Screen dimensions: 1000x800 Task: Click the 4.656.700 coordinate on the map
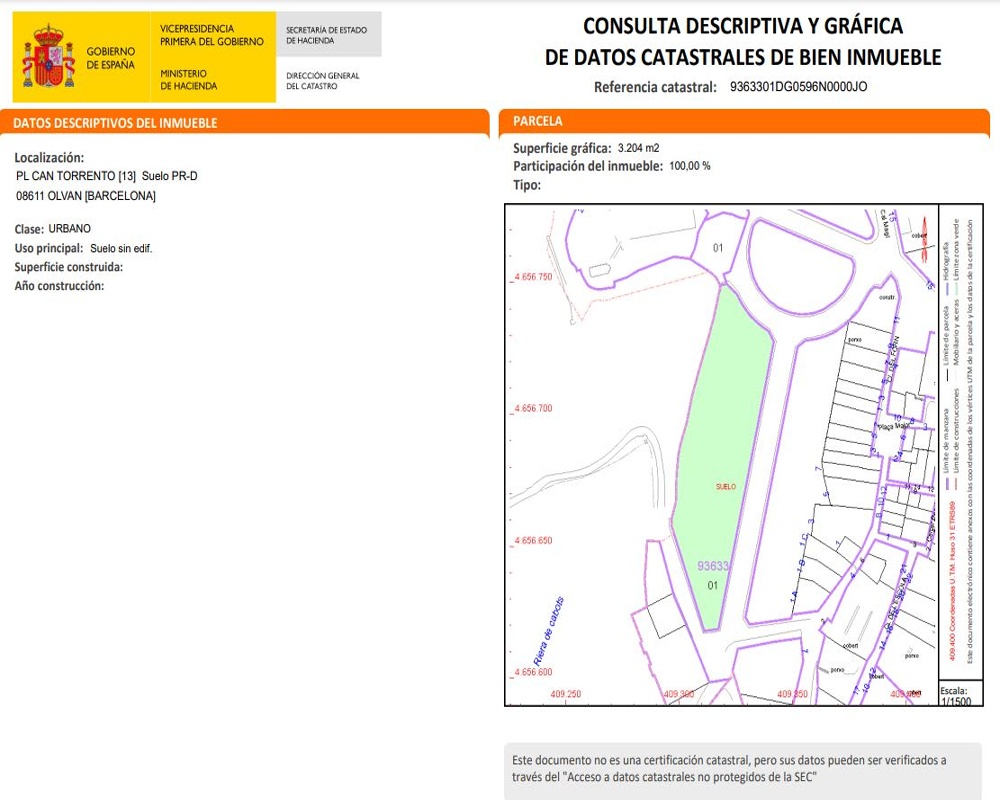[533, 408]
